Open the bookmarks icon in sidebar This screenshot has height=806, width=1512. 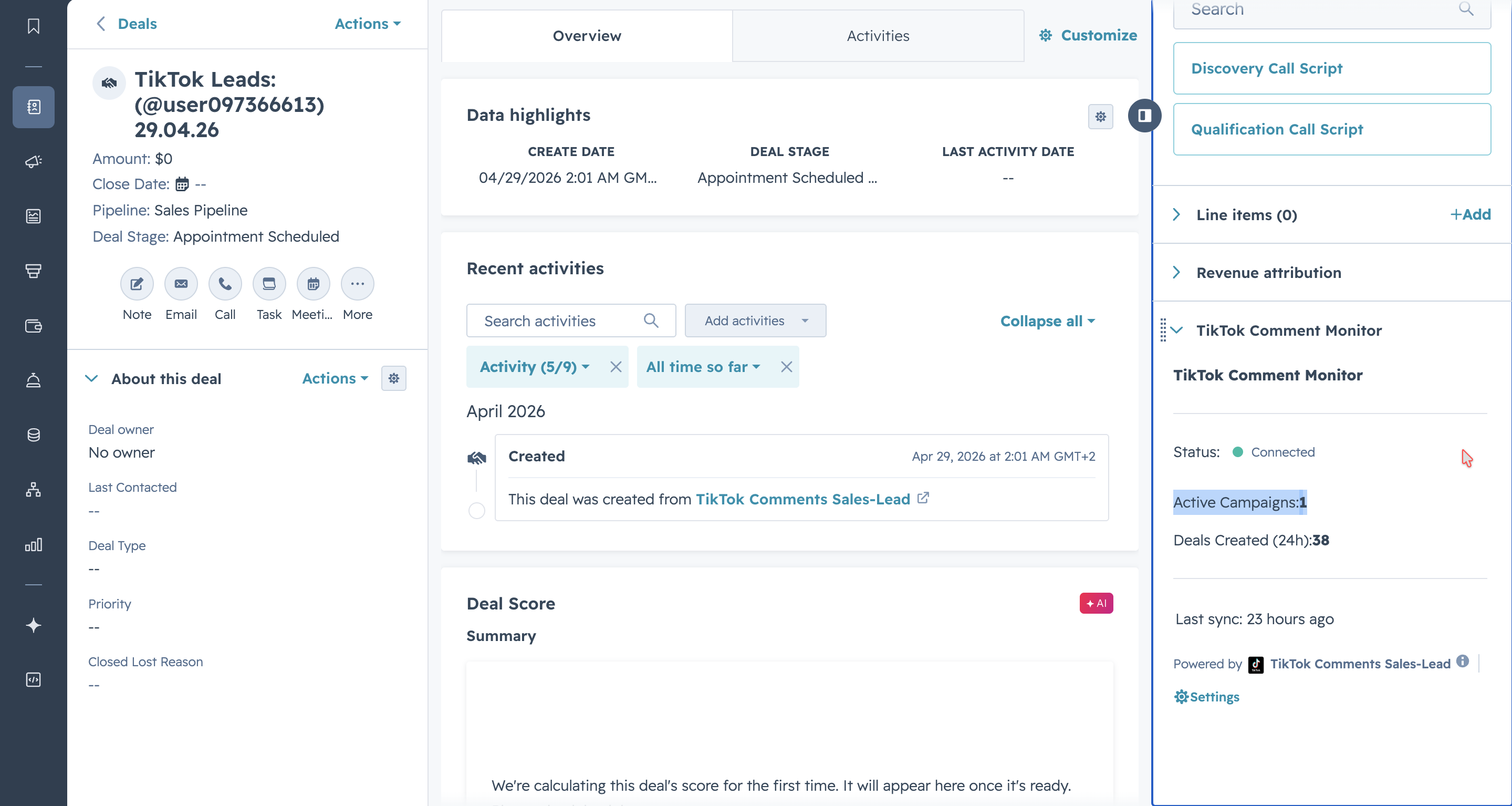click(x=34, y=26)
